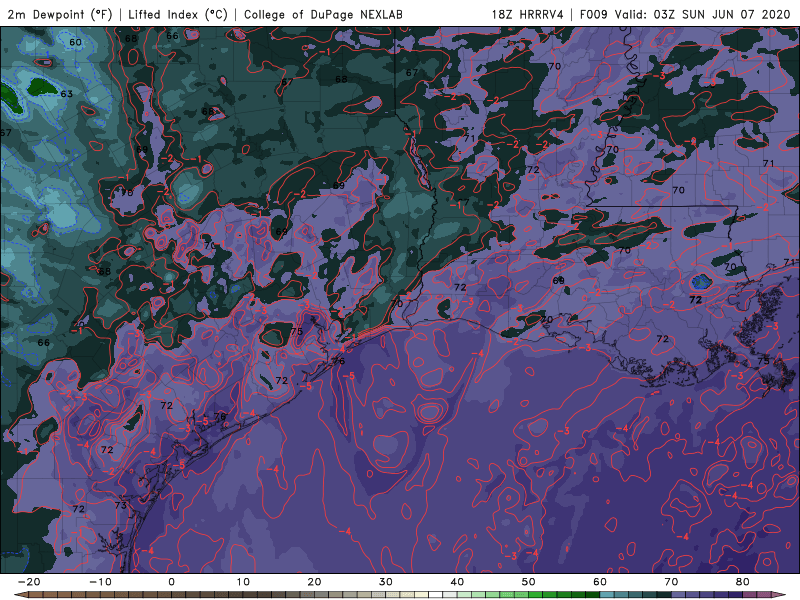Screen dimensions: 800x600
Task: Click the "63" dewpoint value on the map
Action: 66,94
